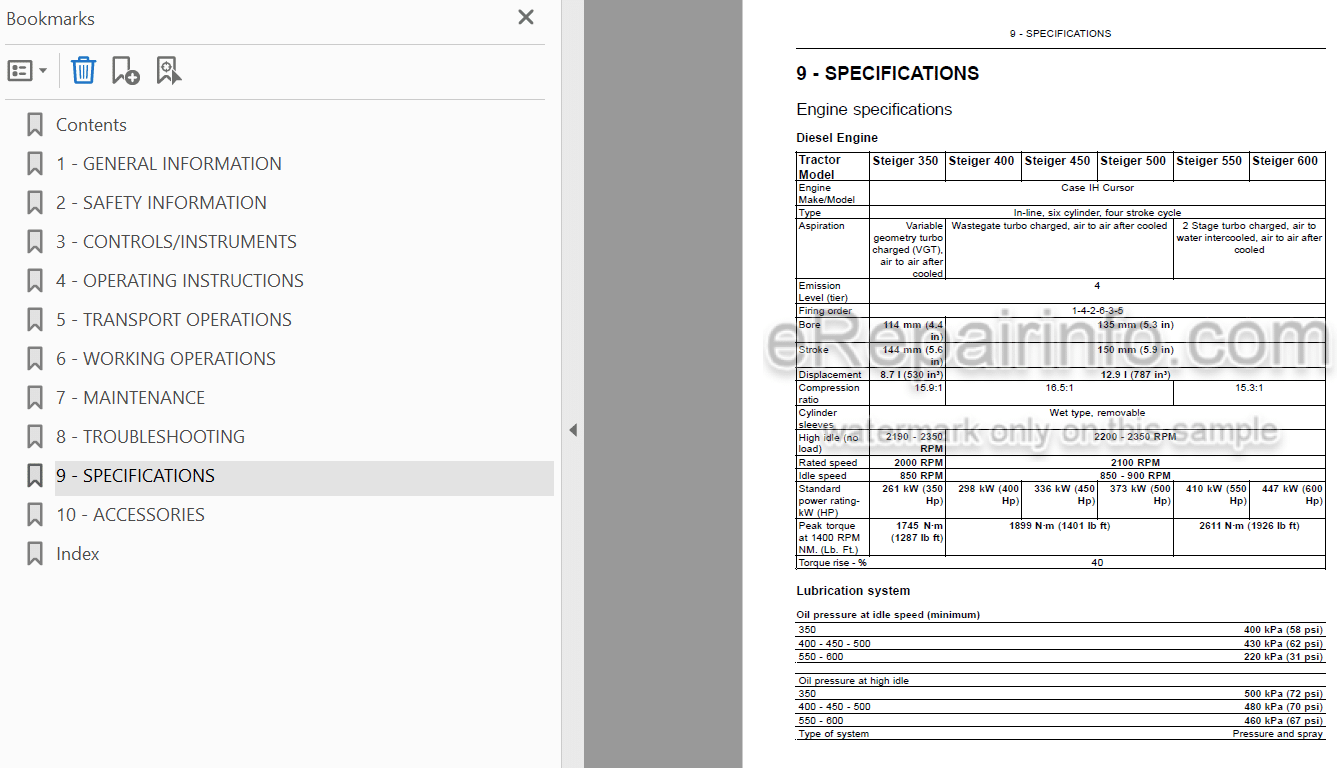Click the Engine specifications subheading
The width and height of the screenshot is (1337, 768).
(874, 110)
